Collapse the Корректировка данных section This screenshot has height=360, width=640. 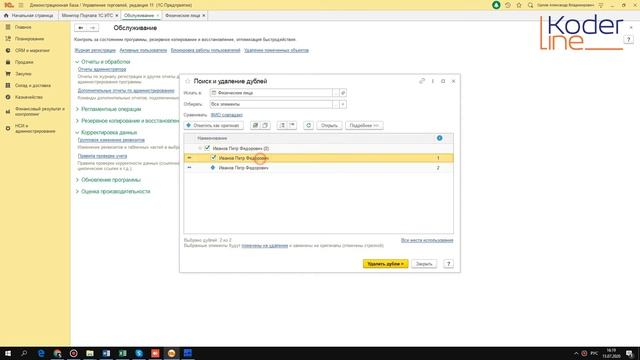point(77,133)
